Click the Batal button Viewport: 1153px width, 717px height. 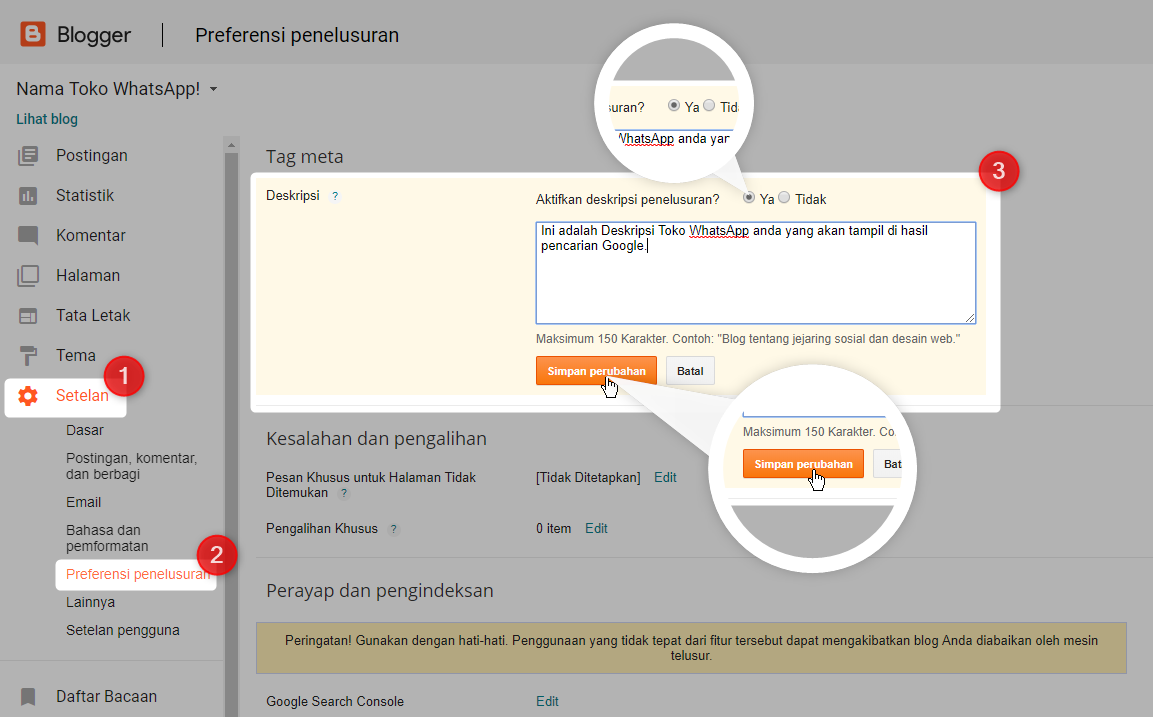coord(690,371)
